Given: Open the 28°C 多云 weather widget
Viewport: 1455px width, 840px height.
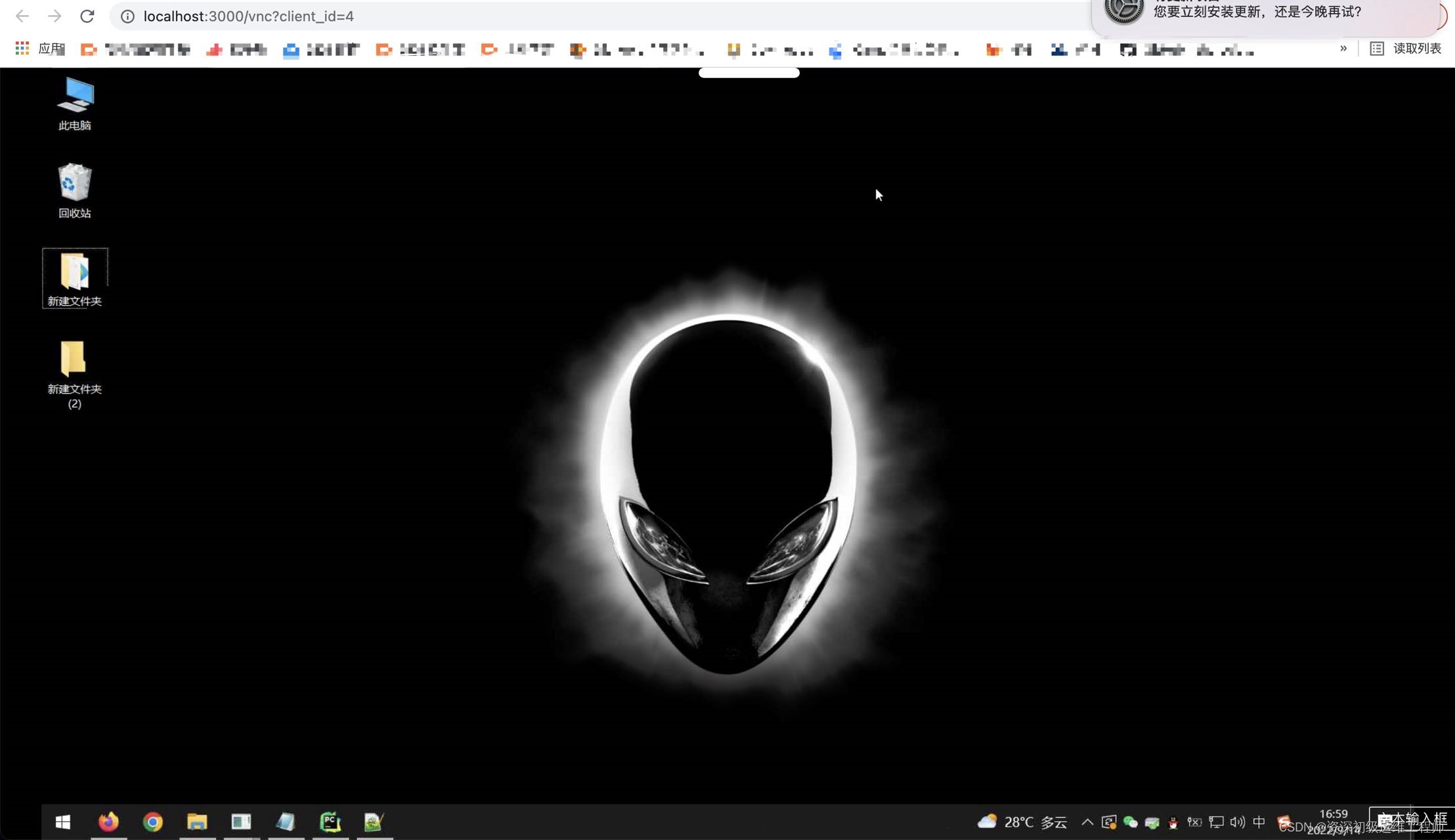Looking at the screenshot, I should pos(1022,822).
